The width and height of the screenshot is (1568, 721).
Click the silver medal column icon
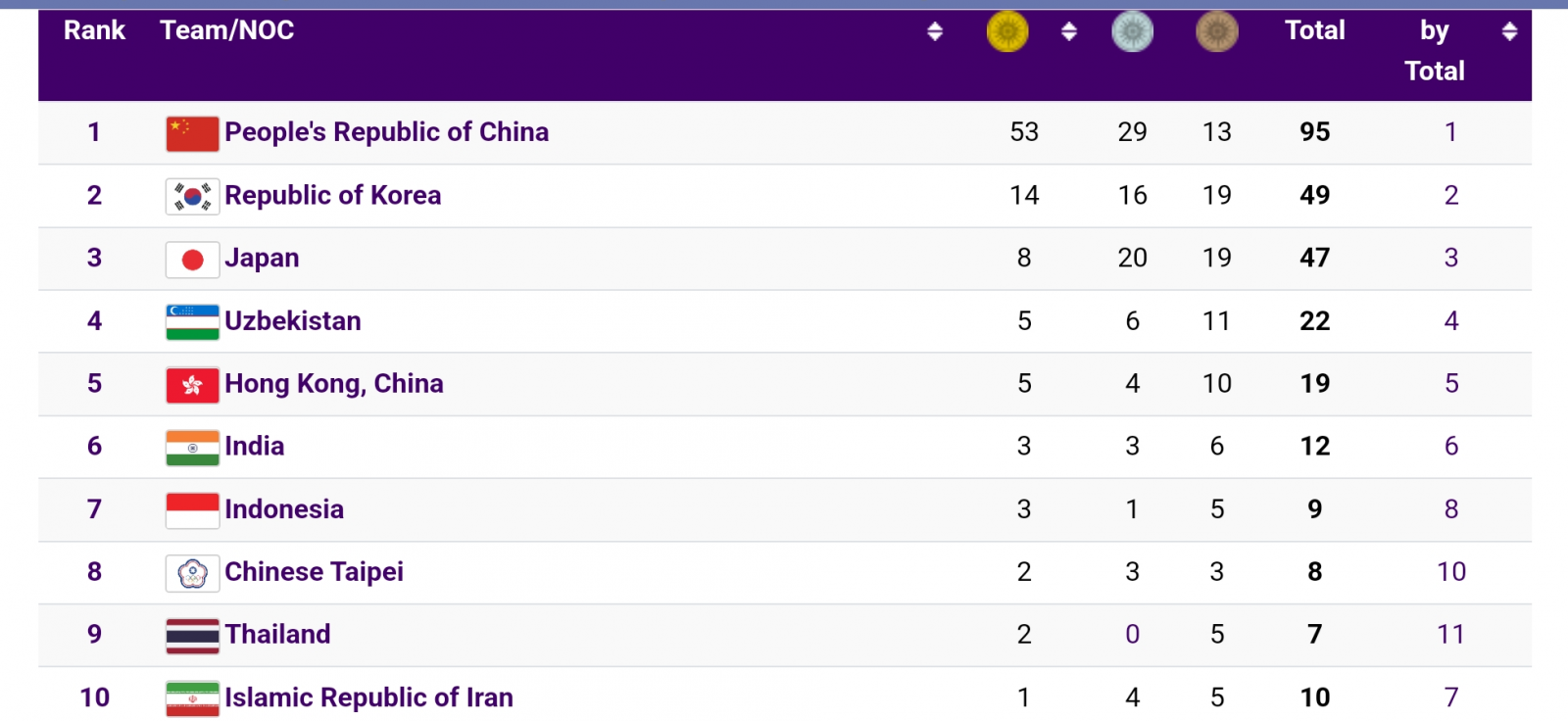(x=1132, y=31)
